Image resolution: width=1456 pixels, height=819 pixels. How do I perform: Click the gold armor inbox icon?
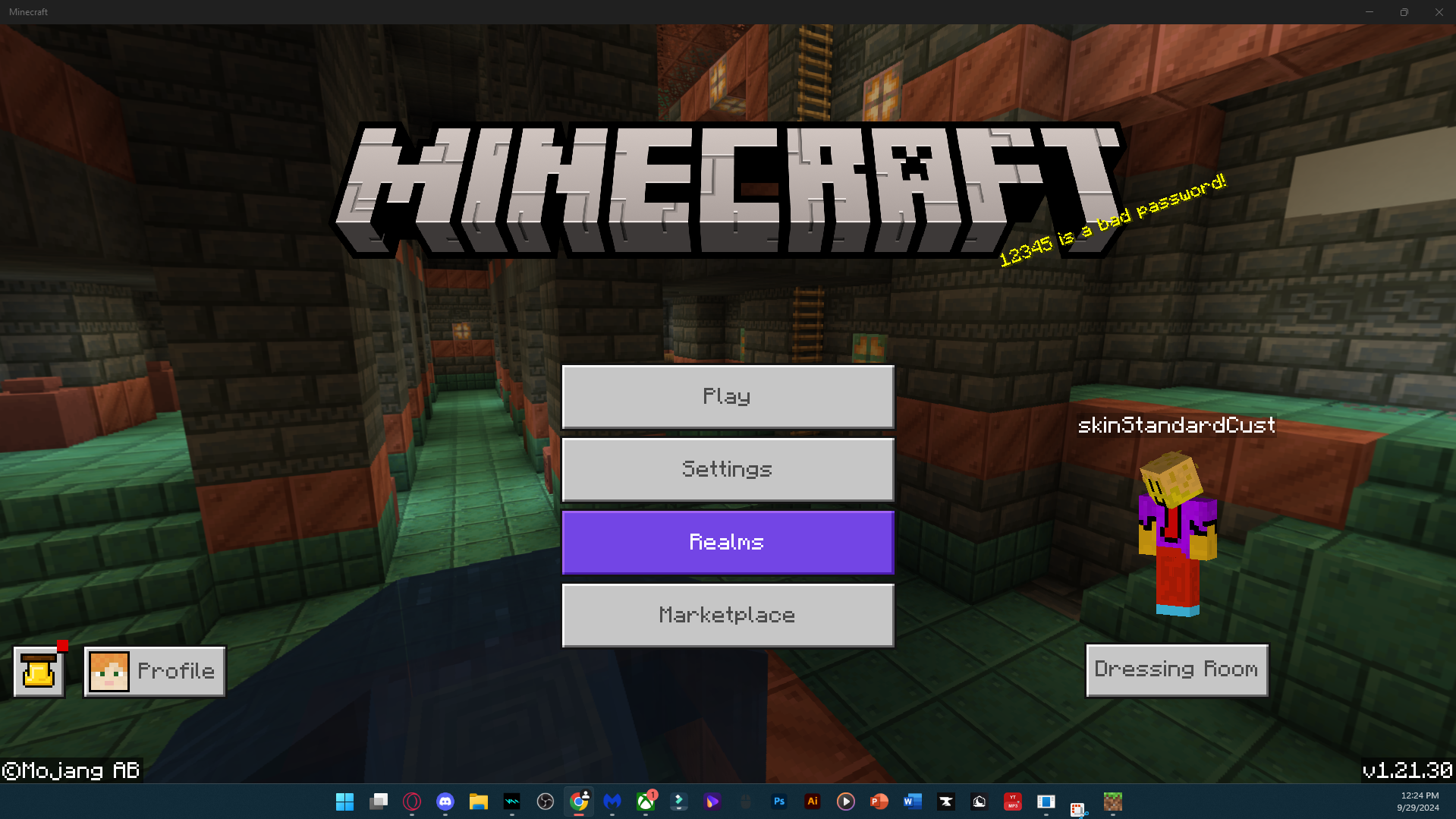pos(39,671)
